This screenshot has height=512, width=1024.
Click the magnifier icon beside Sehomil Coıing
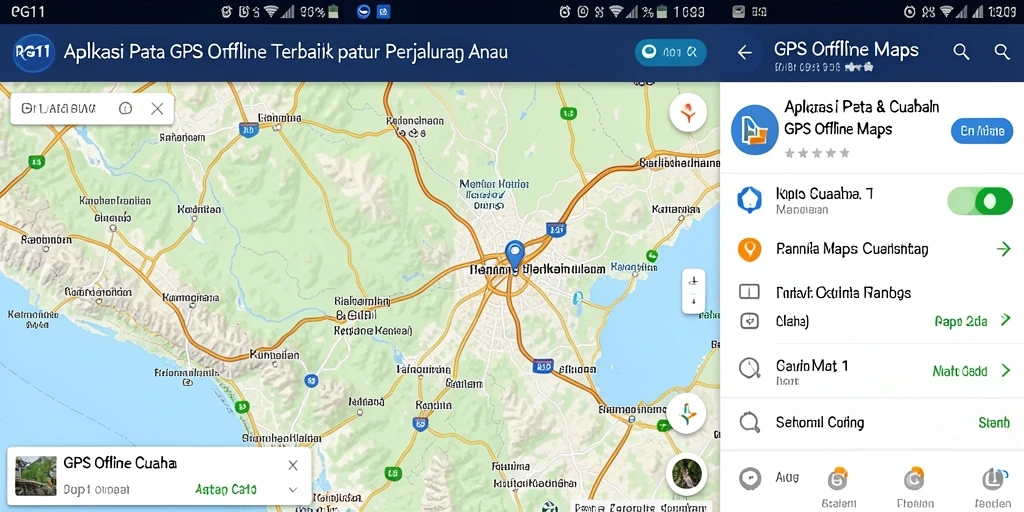coord(749,422)
